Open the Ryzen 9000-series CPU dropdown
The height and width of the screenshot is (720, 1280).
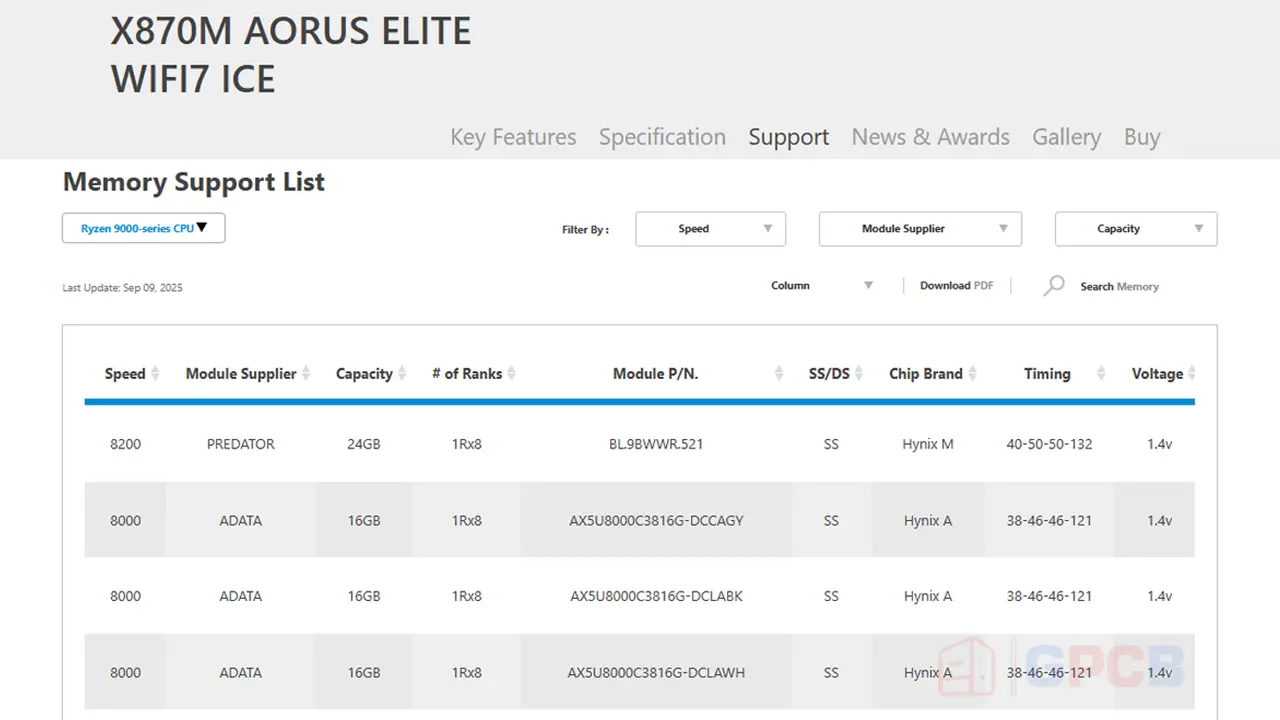pyautogui.click(x=144, y=228)
